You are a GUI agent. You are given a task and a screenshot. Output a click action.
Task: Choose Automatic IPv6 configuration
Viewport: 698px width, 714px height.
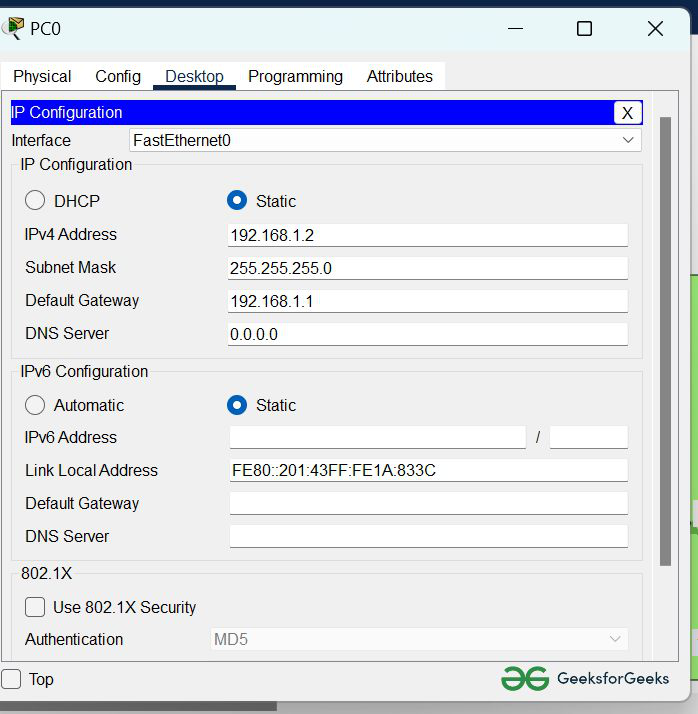point(35,405)
